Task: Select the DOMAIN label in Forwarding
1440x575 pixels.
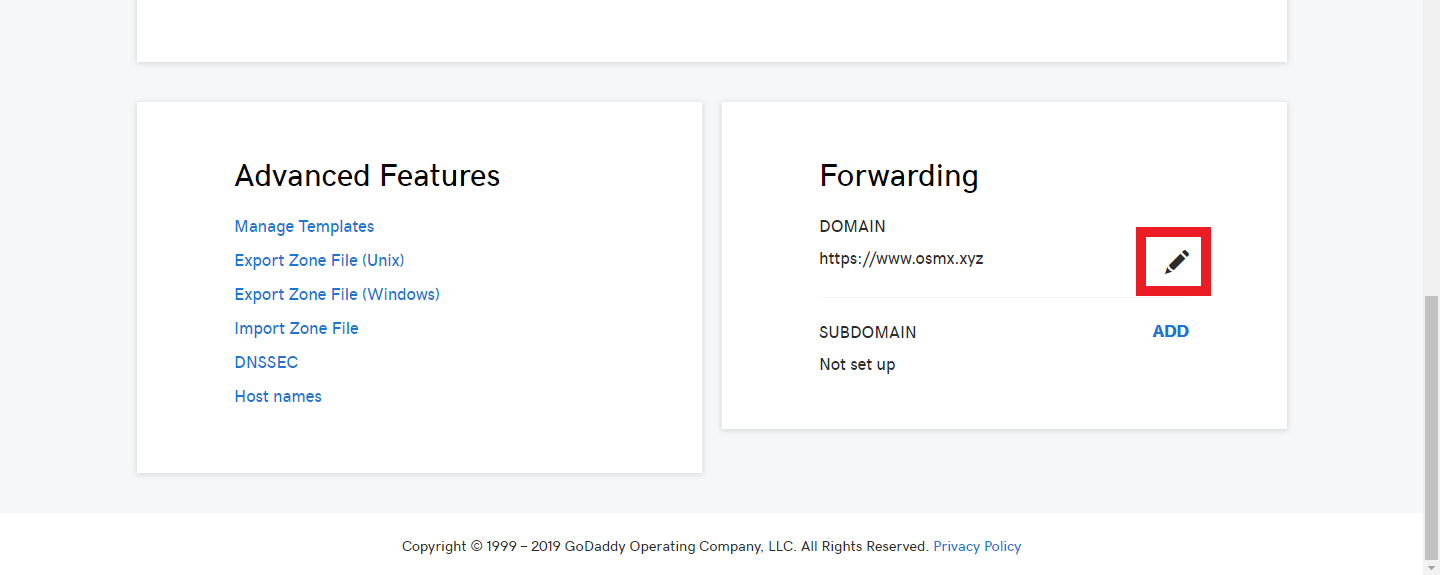Action: pos(852,227)
